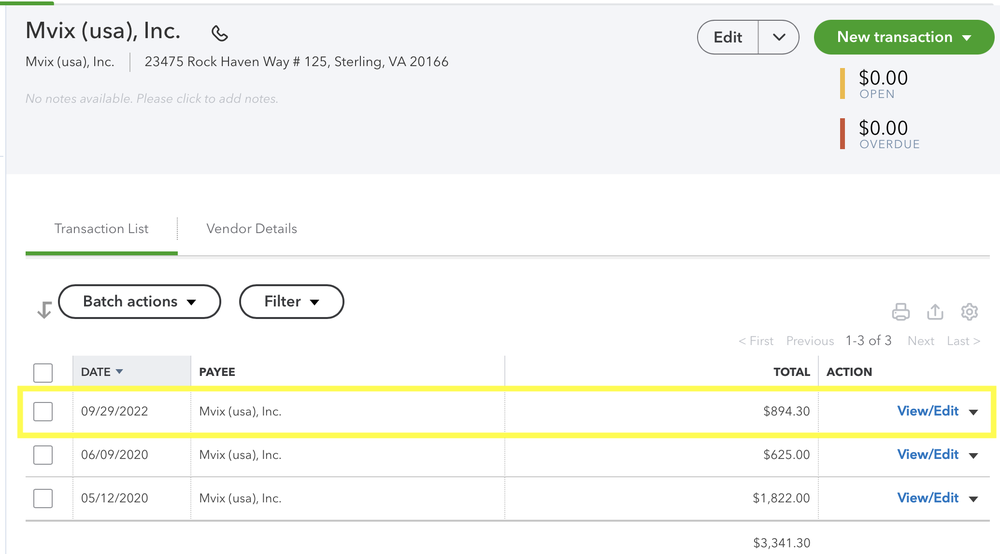Click the export icon above the table

point(935,312)
